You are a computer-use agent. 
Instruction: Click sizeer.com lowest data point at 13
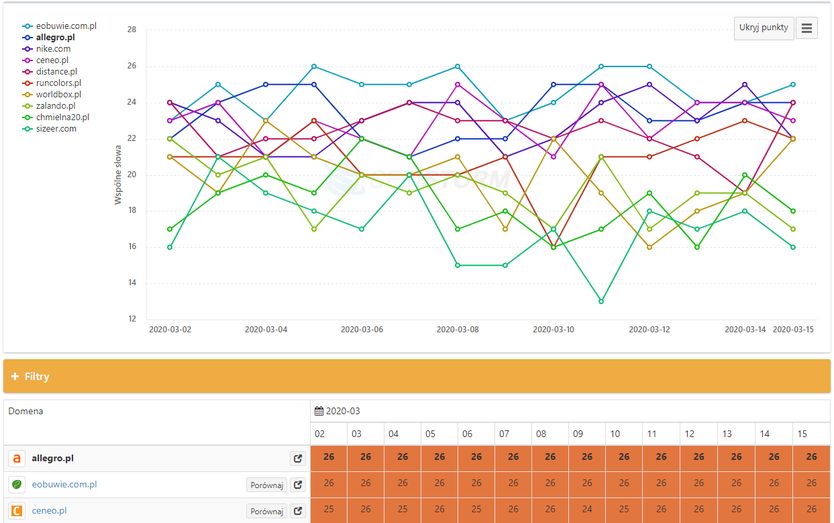[601, 301]
